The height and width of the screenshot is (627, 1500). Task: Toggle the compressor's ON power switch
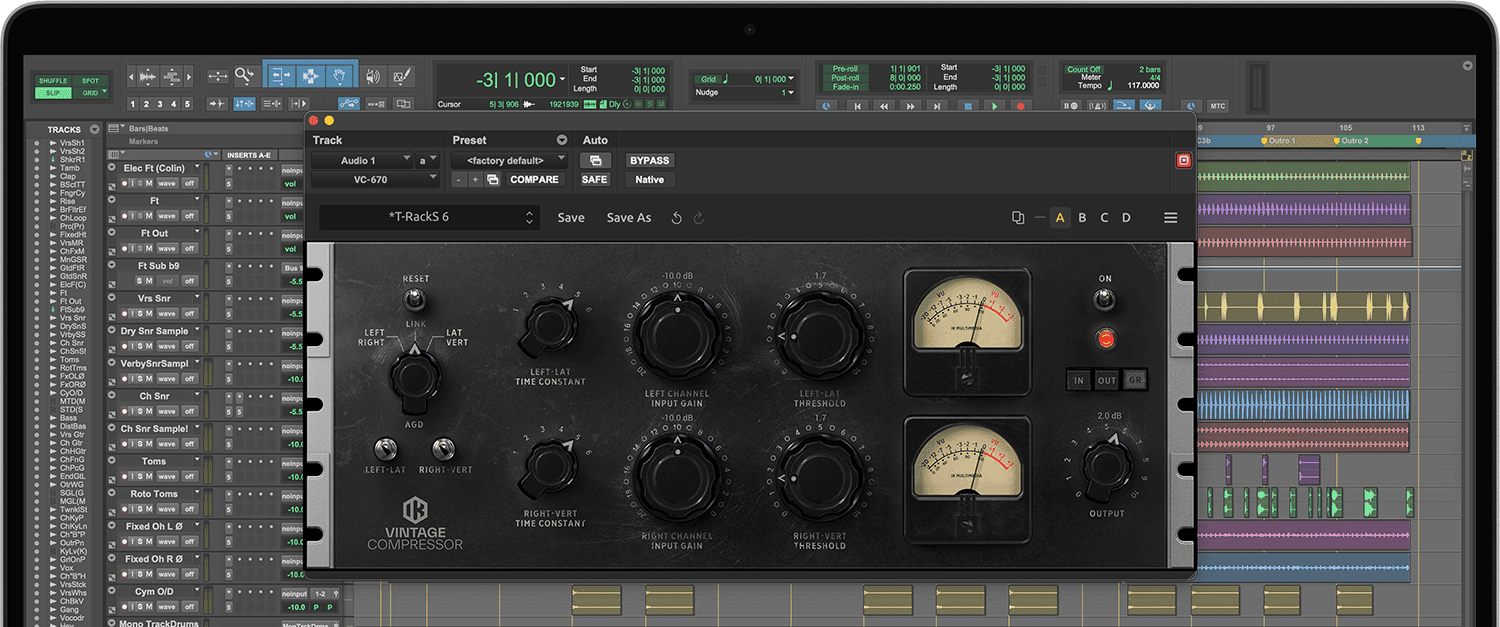(1103, 300)
